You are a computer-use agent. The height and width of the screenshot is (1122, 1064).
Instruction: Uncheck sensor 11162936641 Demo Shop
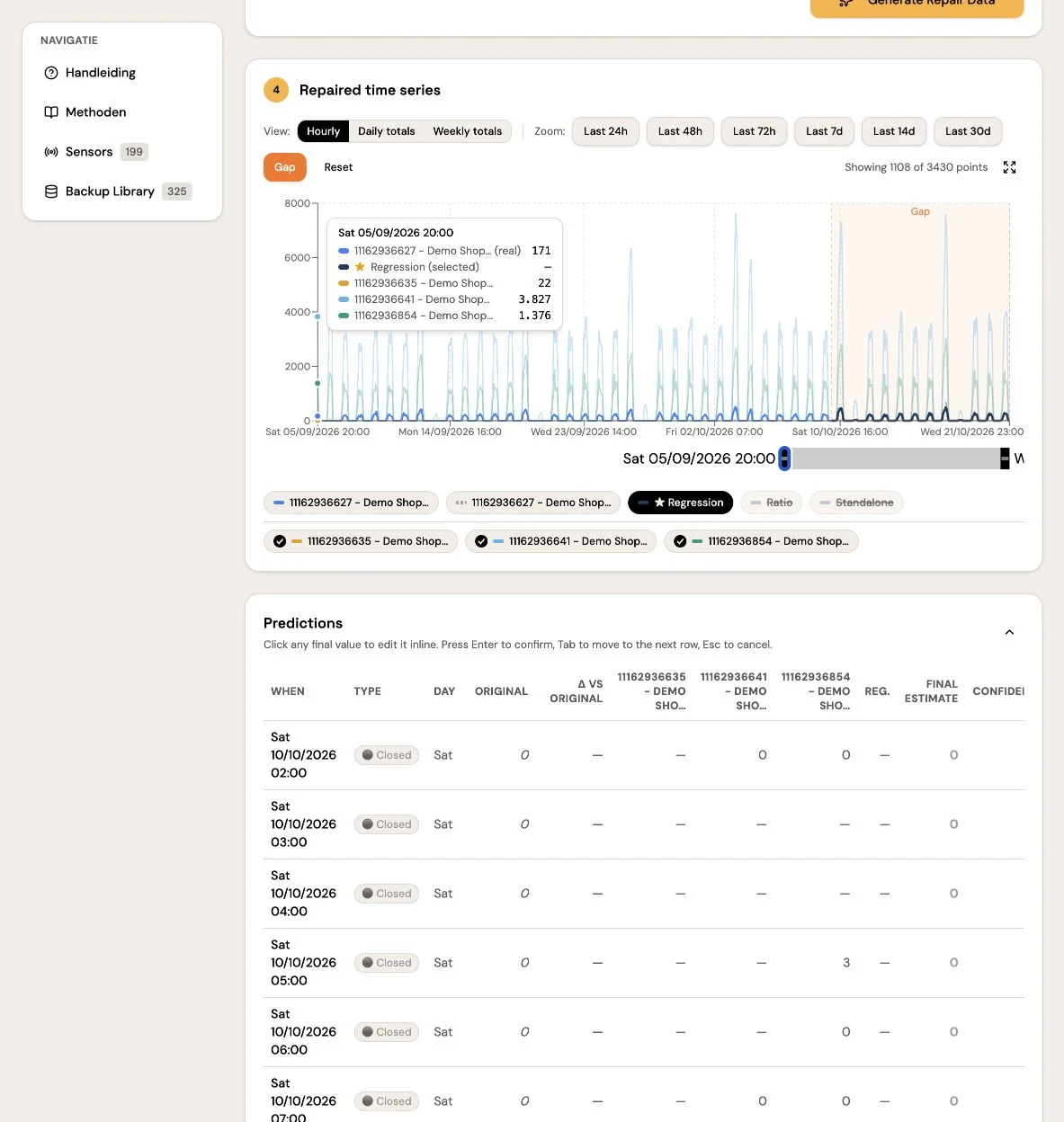(561, 541)
